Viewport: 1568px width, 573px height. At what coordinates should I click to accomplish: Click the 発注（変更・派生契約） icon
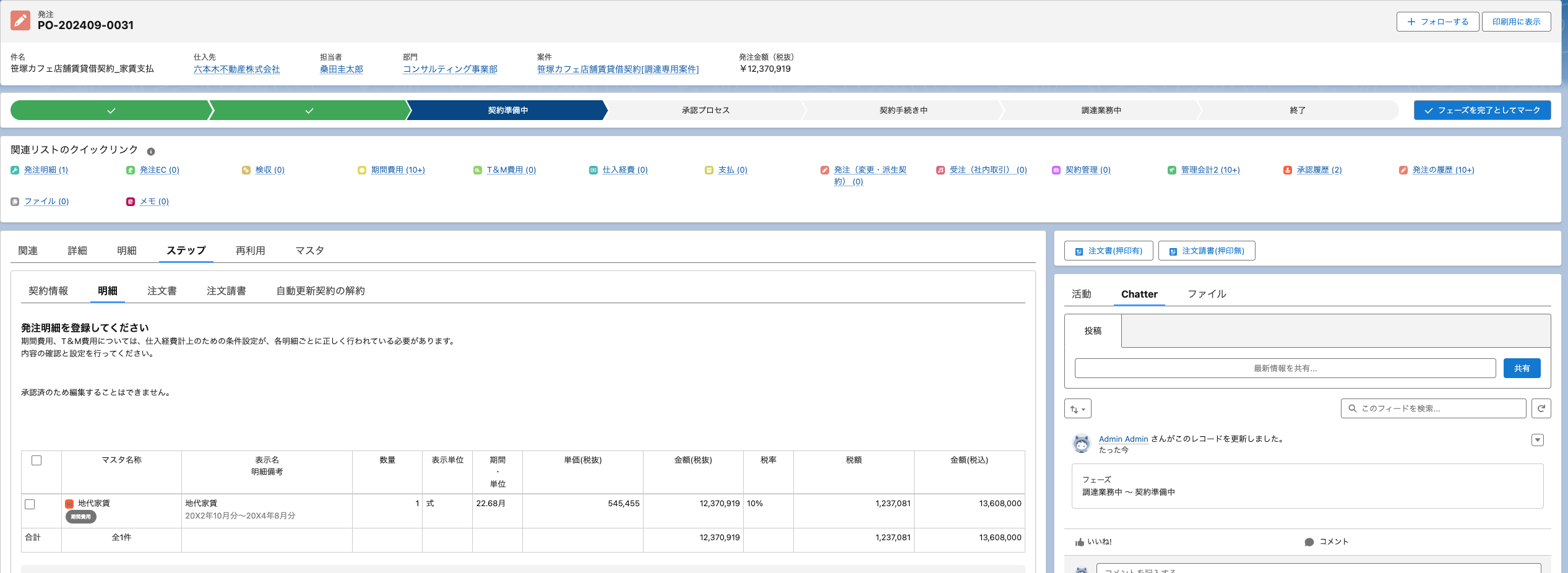[825, 170]
